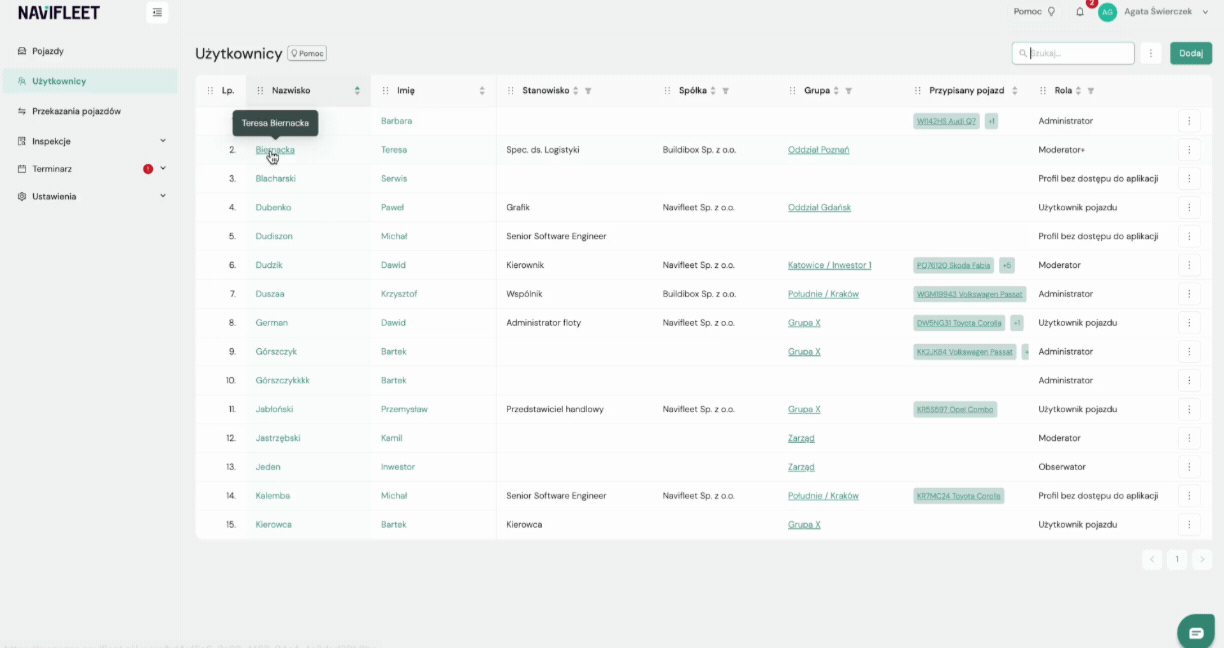Filter the Stanowisko column
1224x648 pixels.
tap(588, 91)
